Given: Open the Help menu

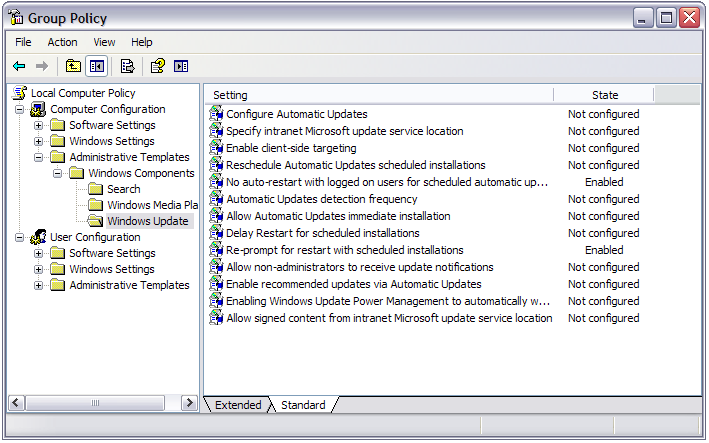Looking at the screenshot, I should pos(142,42).
